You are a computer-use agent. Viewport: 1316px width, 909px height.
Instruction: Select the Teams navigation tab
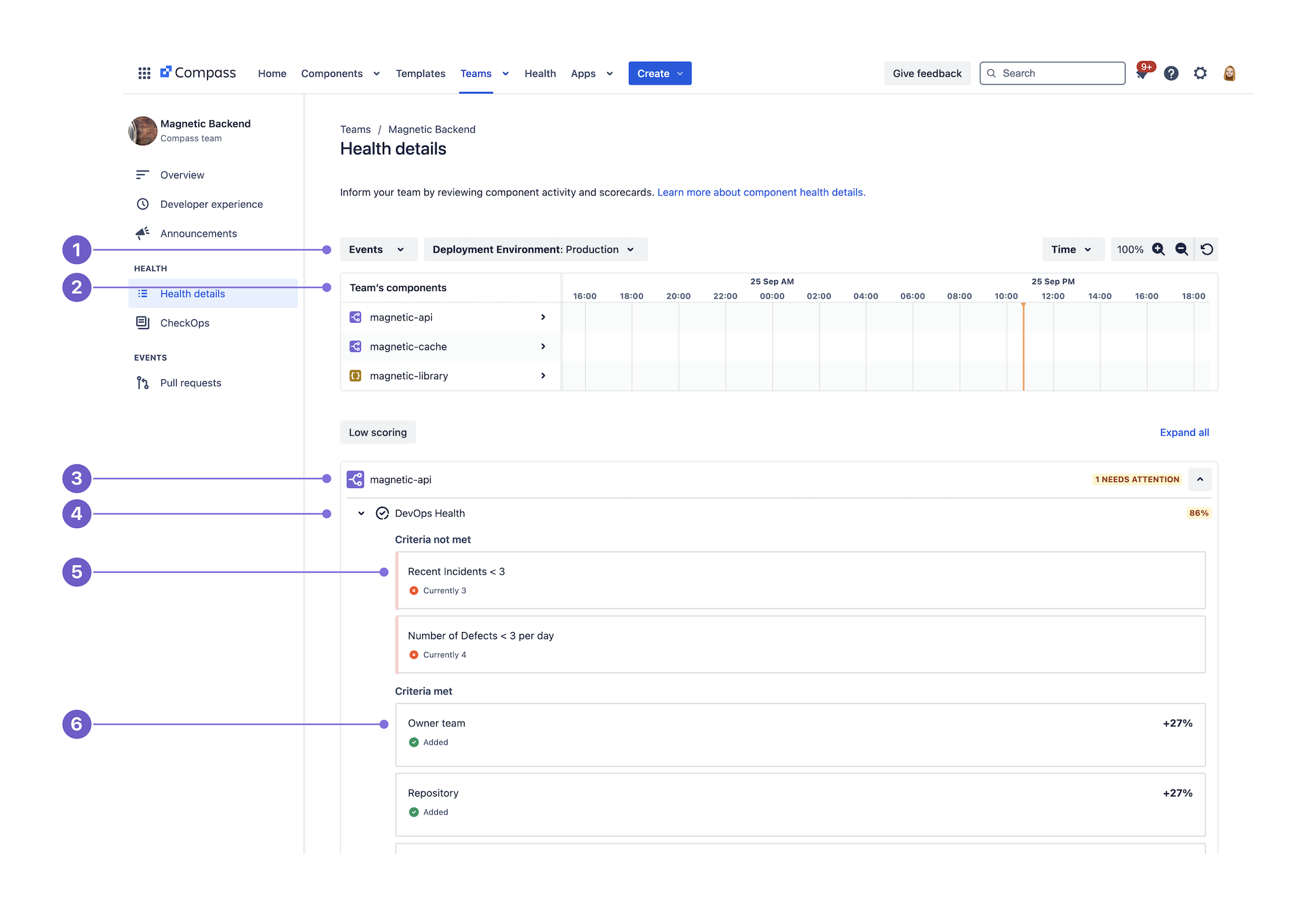[x=477, y=72]
